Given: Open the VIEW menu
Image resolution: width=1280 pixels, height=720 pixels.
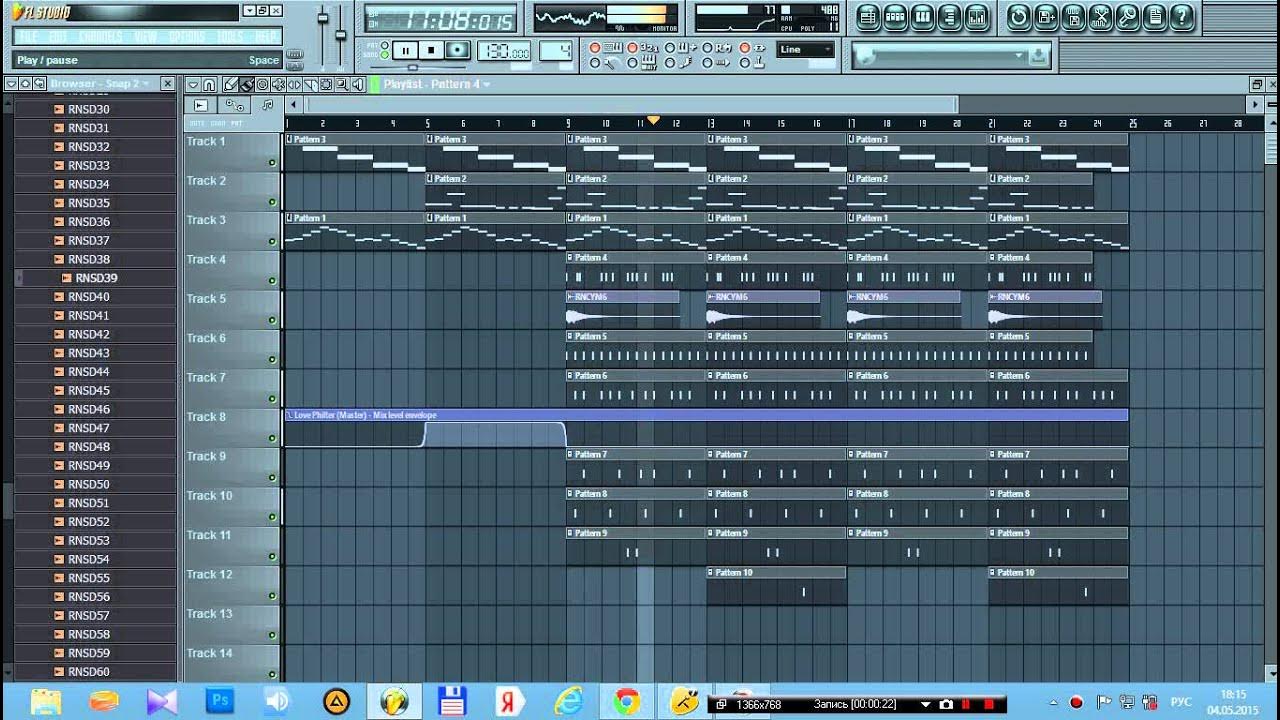Looking at the screenshot, I should [146, 37].
